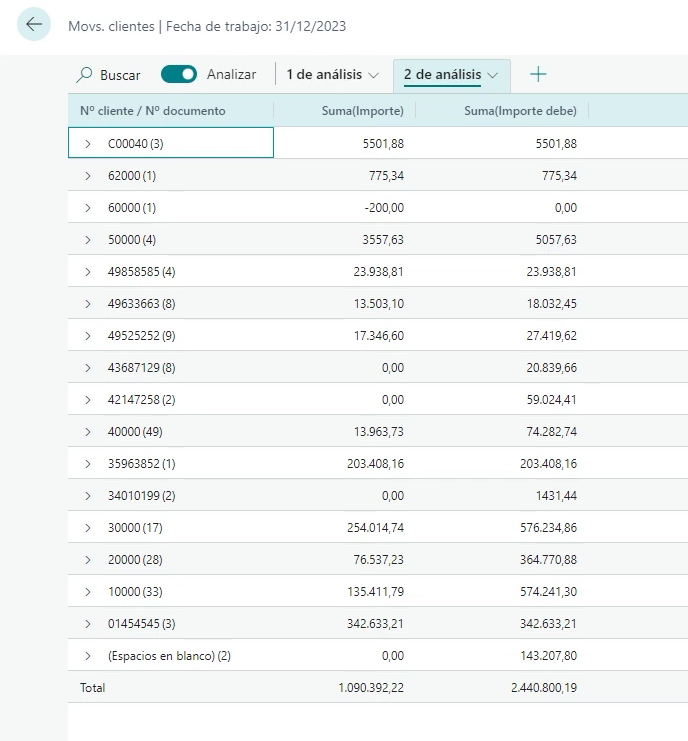Add a new analysis tab with plus icon
Image resolution: width=688 pixels, height=741 pixels.
pos(538,75)
